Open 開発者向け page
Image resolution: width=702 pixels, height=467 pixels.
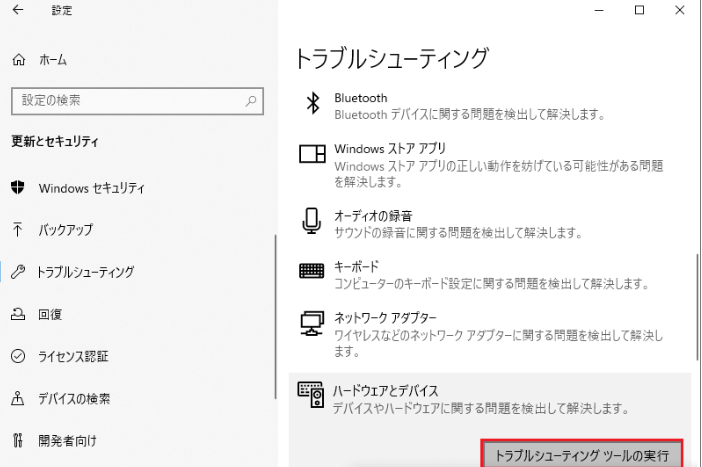click(x=67, y=441)
